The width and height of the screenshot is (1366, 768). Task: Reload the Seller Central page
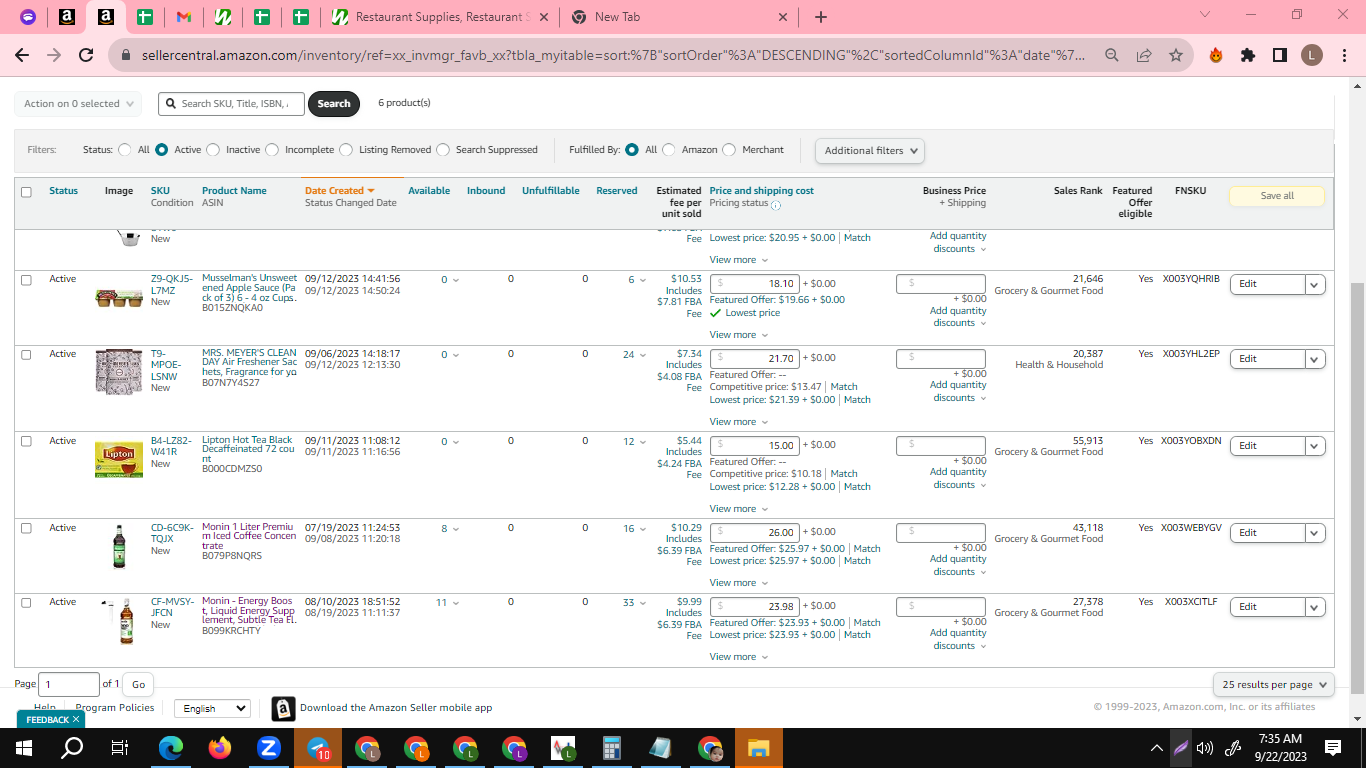point(86,55)
